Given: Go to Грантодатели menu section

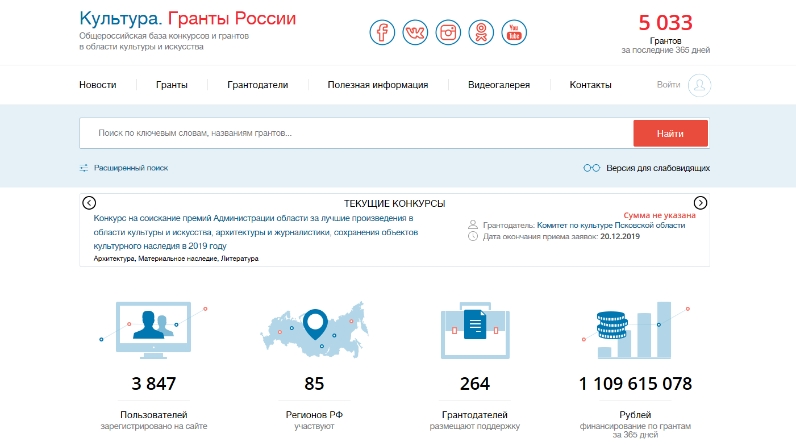Looking at the screenshot, I should point(257,85).
